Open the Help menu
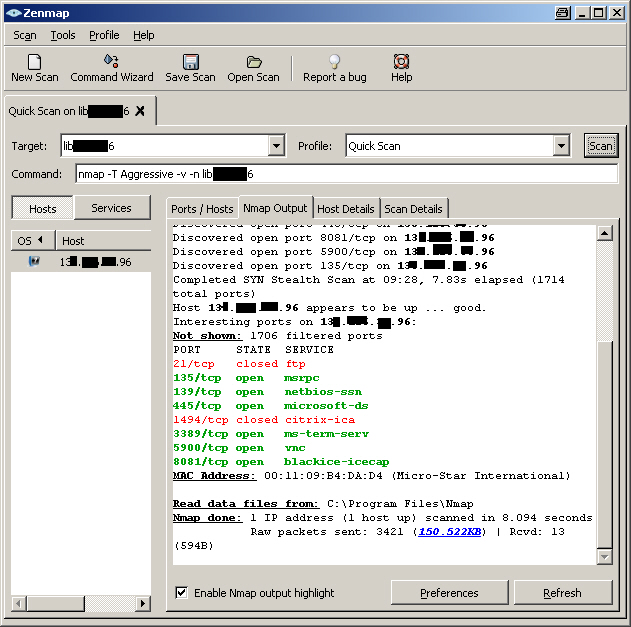This screenshot has width=631, height=627. pyautogui.click(x=144, y=35)
